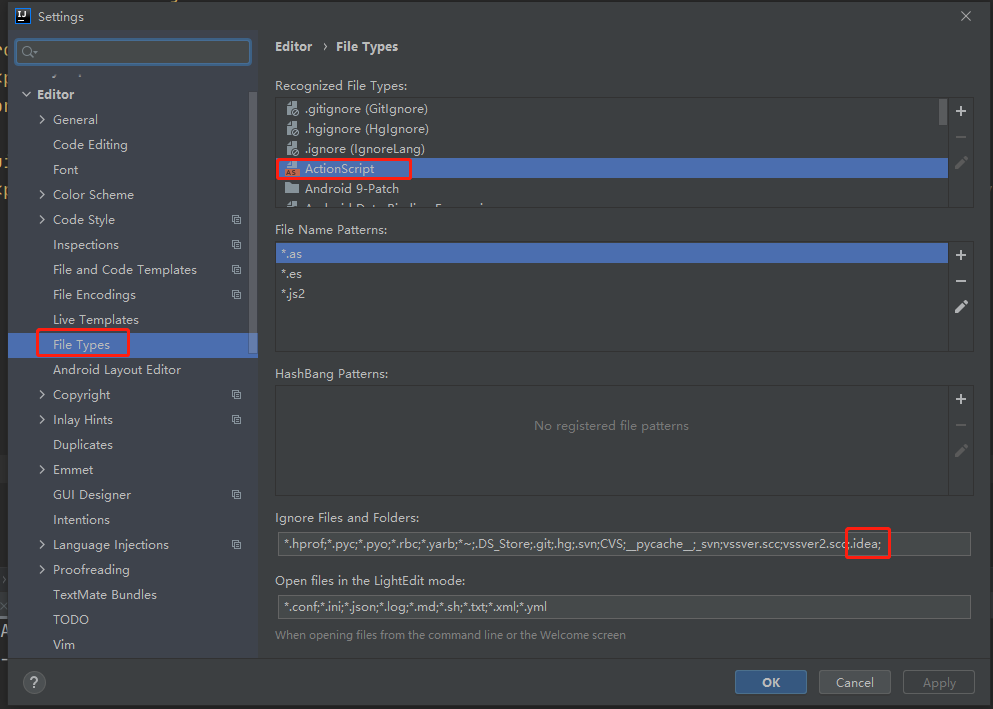Image resolution: width=993 pixels, height=709 pixels.
Task: Open Code Editing settings
Action: click(90, 144)
